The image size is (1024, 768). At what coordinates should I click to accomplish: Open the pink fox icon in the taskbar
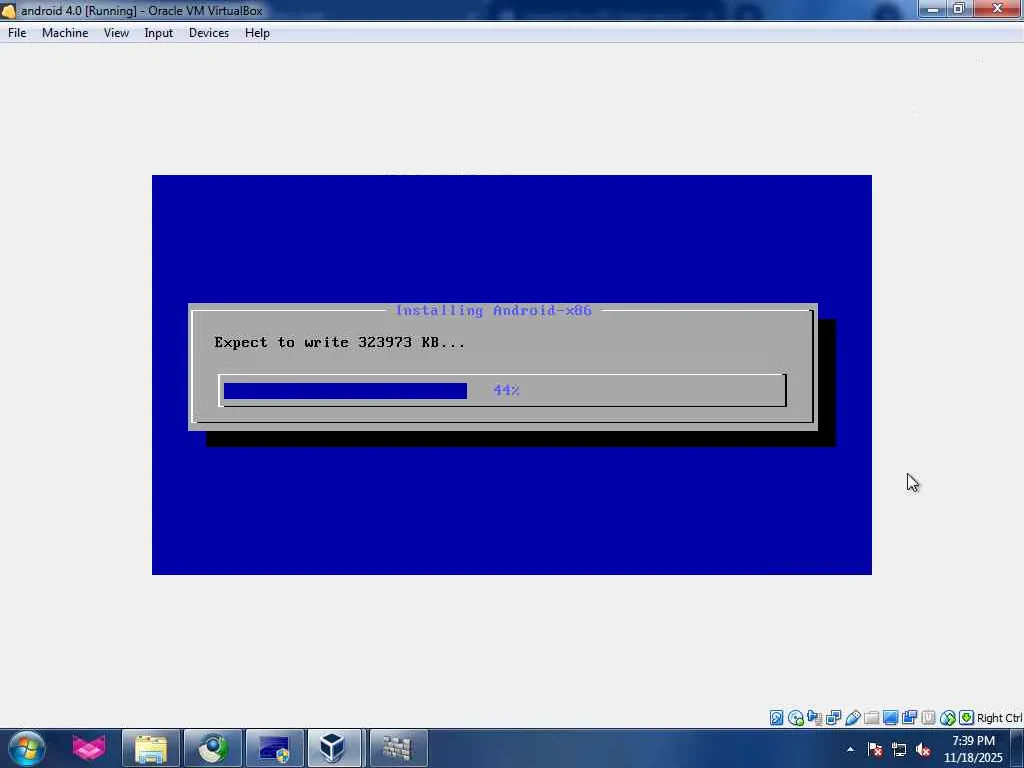point(89,748)
